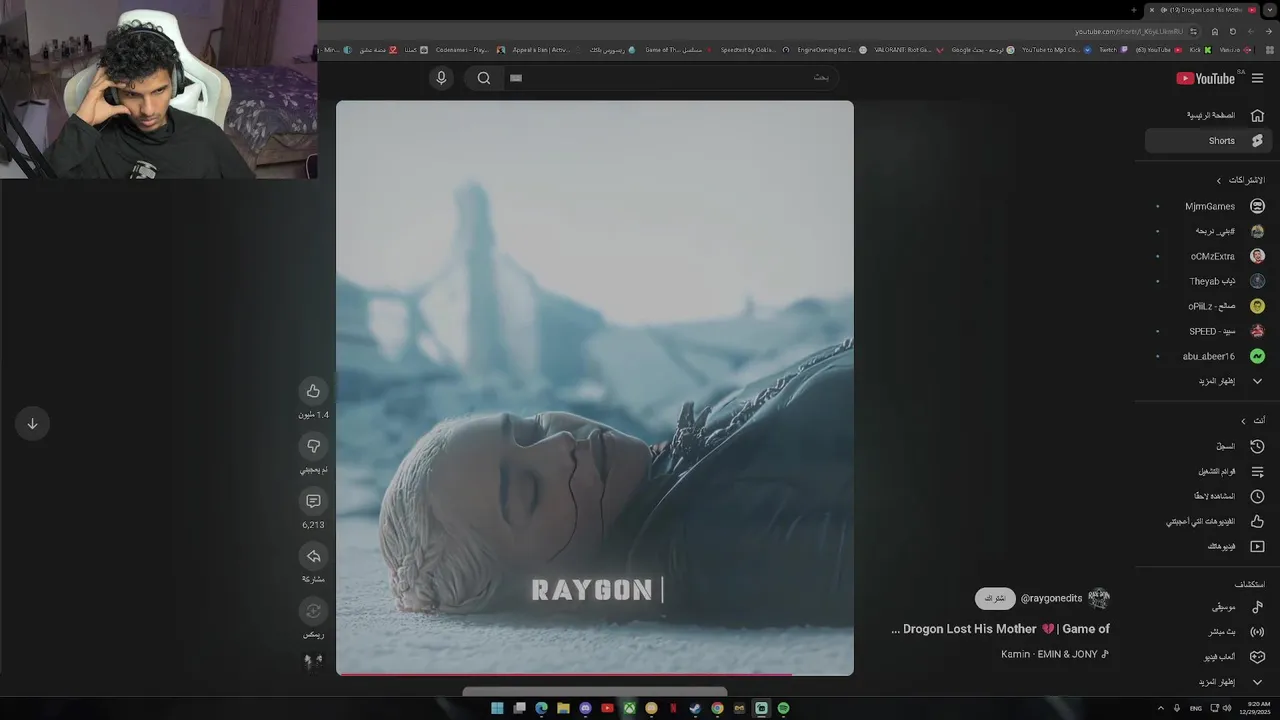Open the Speedtest by Ookla bookmark

point(755,50)
